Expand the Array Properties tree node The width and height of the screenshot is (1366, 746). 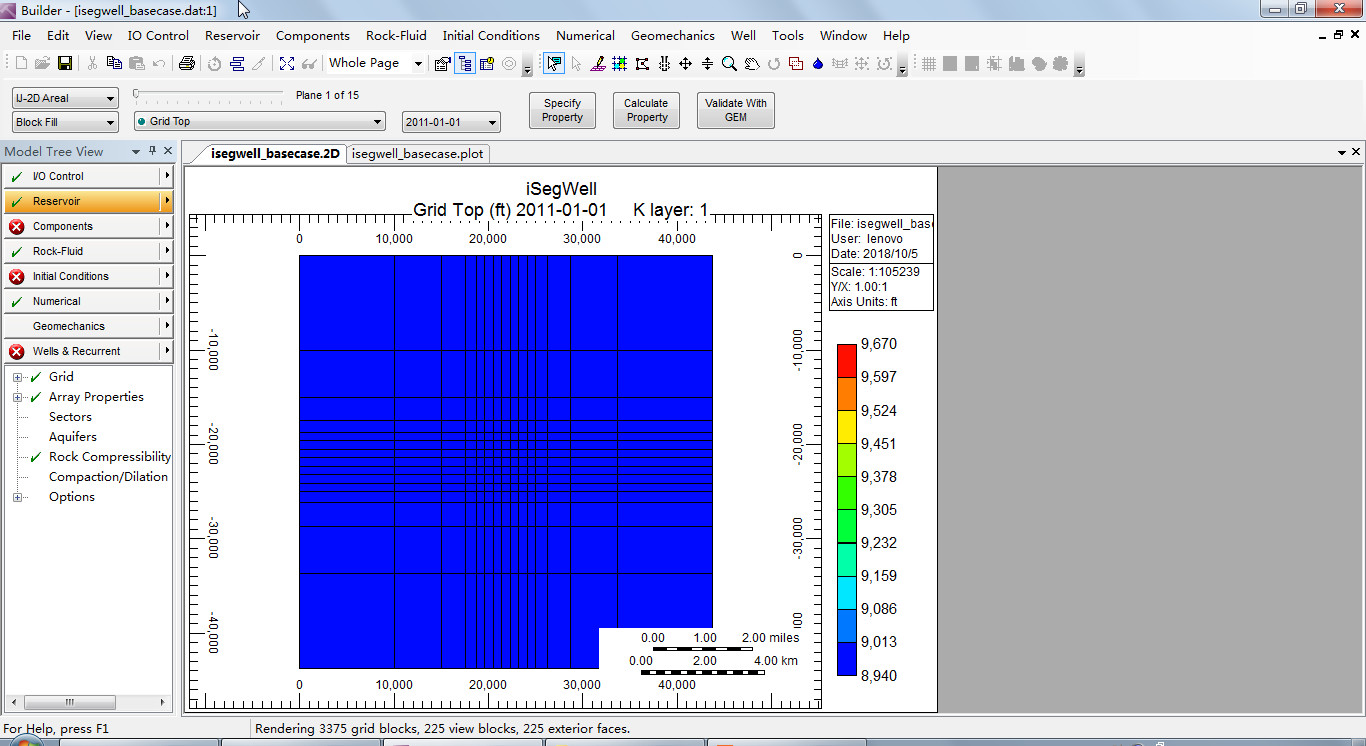click(x=18, y=397)
